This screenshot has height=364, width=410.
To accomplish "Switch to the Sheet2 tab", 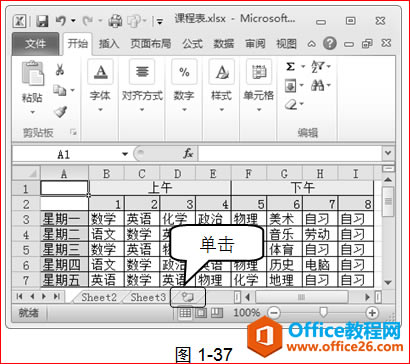I will click(x=99, y=297).
